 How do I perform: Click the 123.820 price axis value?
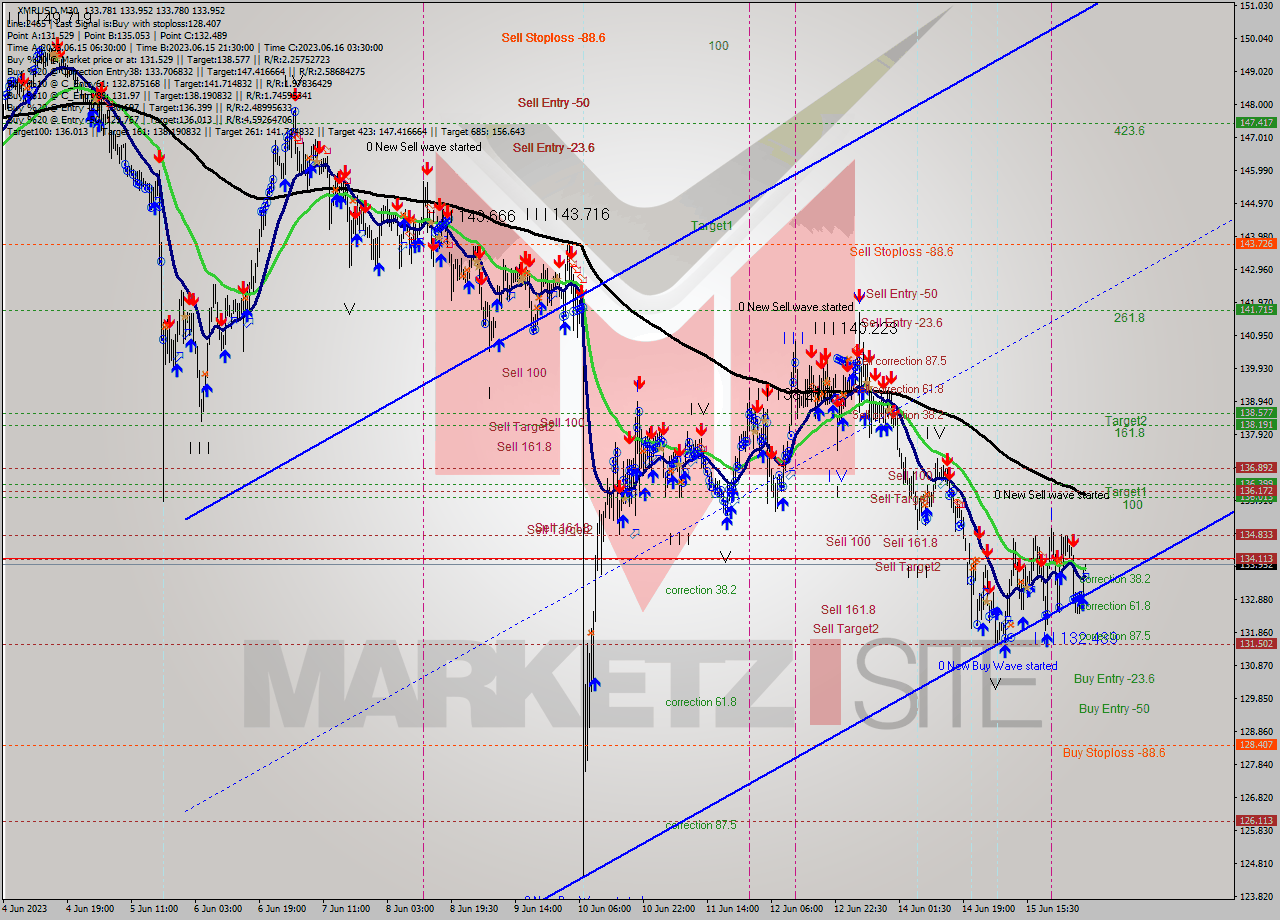point(1256,896)
